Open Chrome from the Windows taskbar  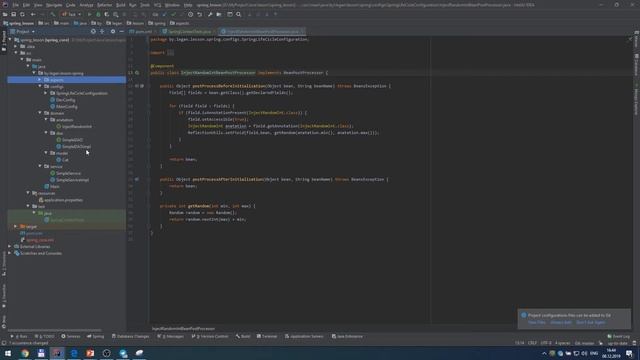pos(24,353)
